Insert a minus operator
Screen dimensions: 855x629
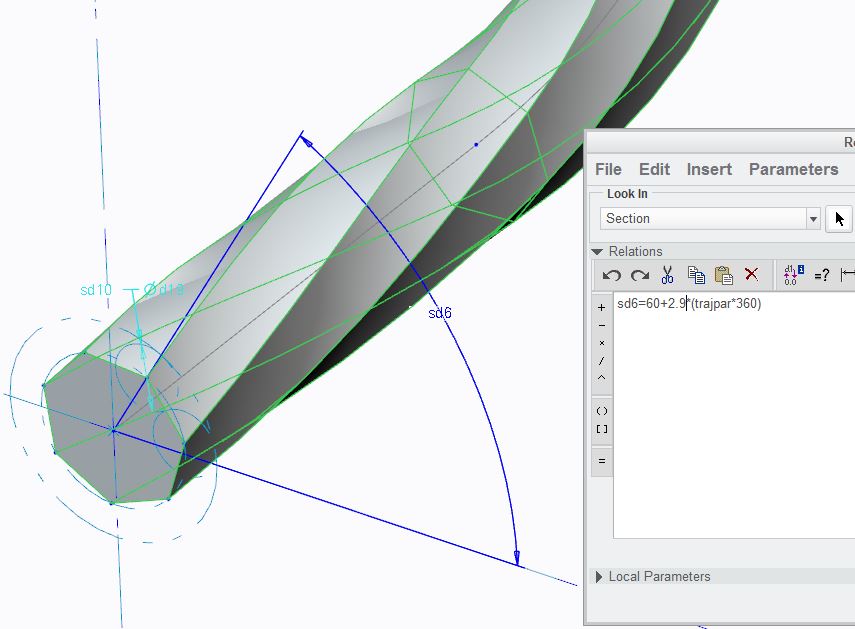(x=601, y=325)
